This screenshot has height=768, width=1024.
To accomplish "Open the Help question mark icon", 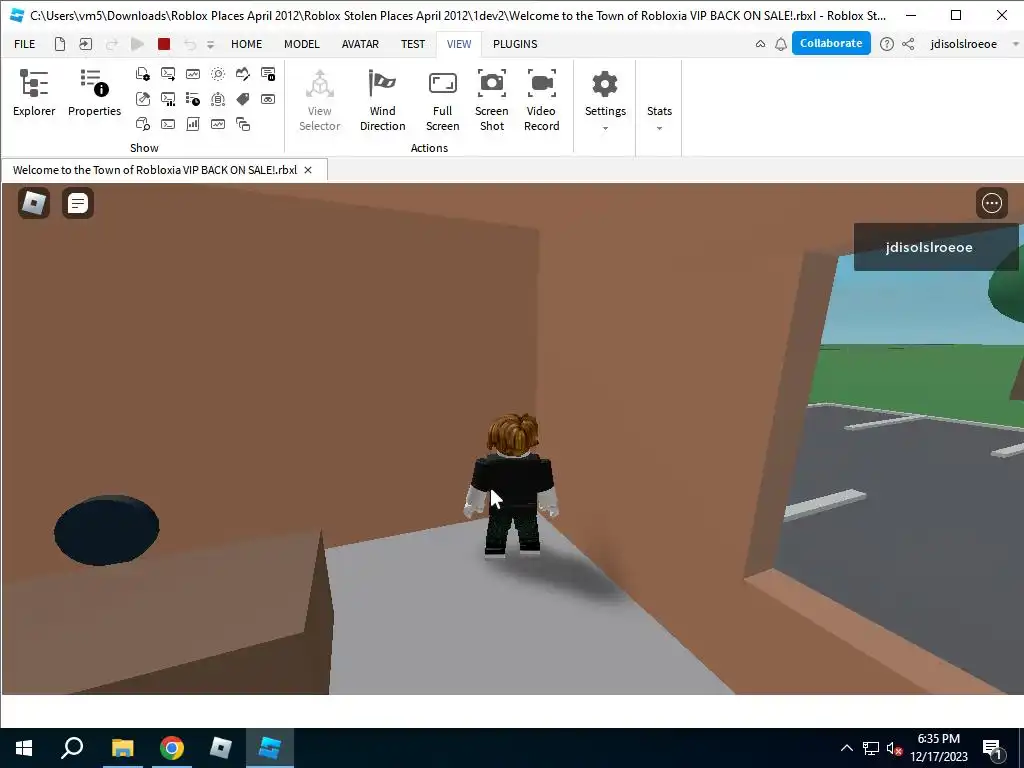I will [x=886, y=44].
